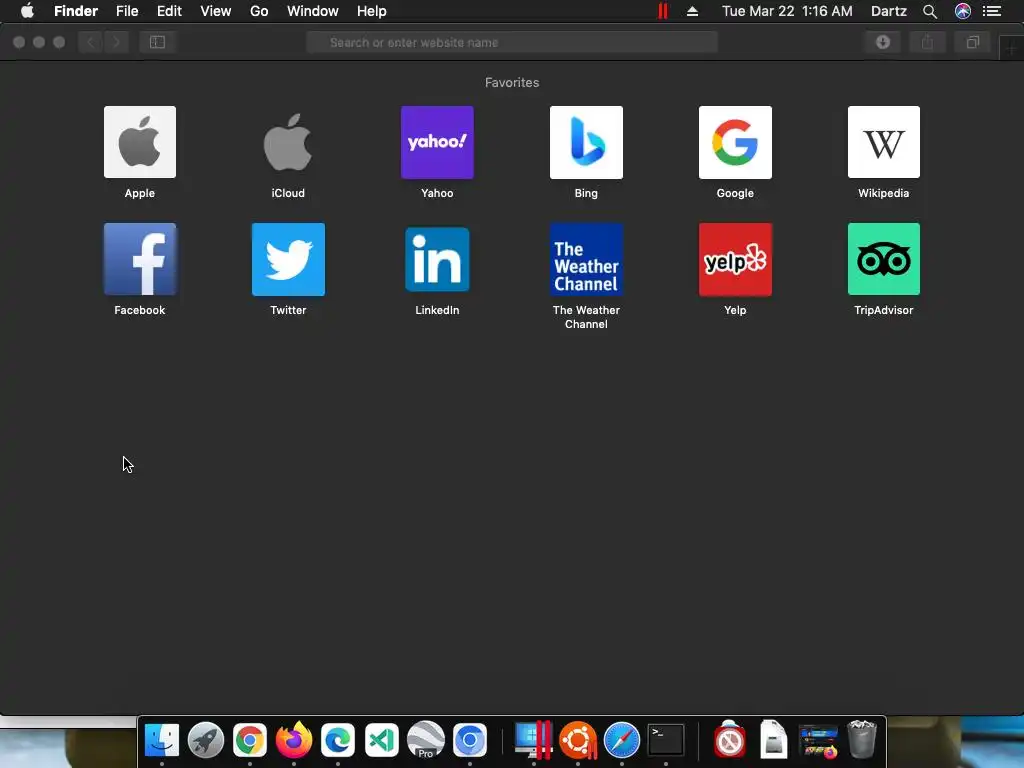Click the Safari forward button
This screenshot has width=1024, height=768.
[116, 42]
